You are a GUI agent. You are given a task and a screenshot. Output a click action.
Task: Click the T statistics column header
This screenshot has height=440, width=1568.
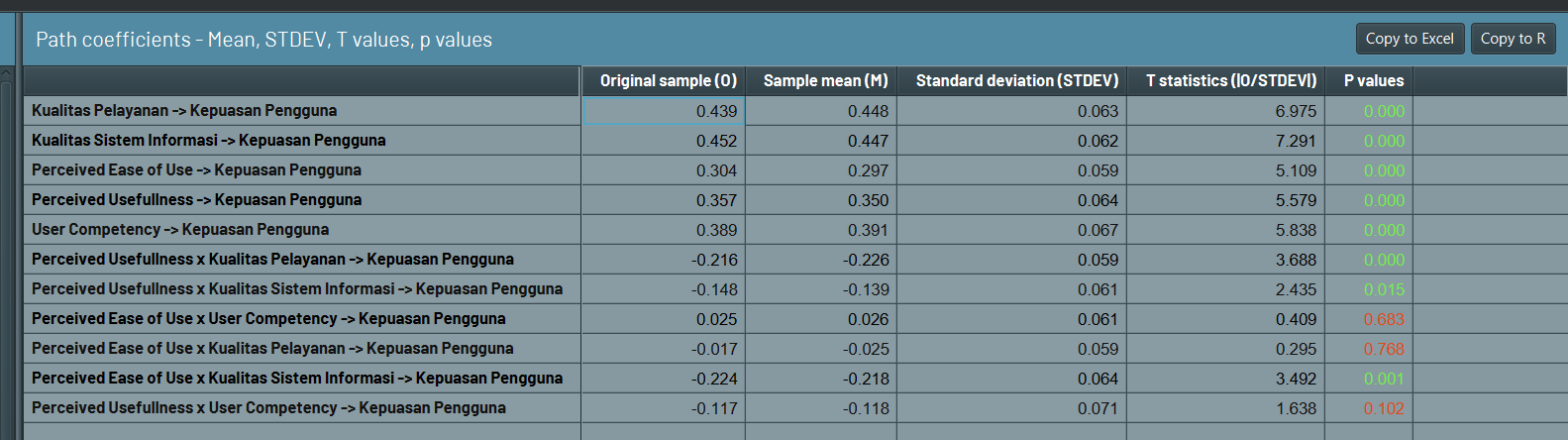(x=1230, y=80)
